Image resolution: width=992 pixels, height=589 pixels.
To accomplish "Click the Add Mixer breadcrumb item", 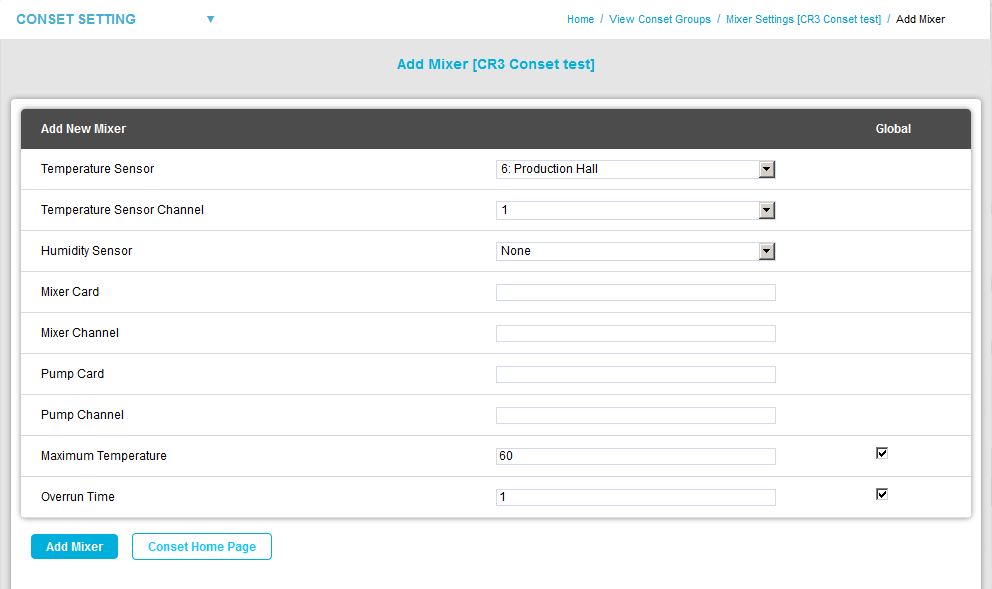I will tap(920, 19).
